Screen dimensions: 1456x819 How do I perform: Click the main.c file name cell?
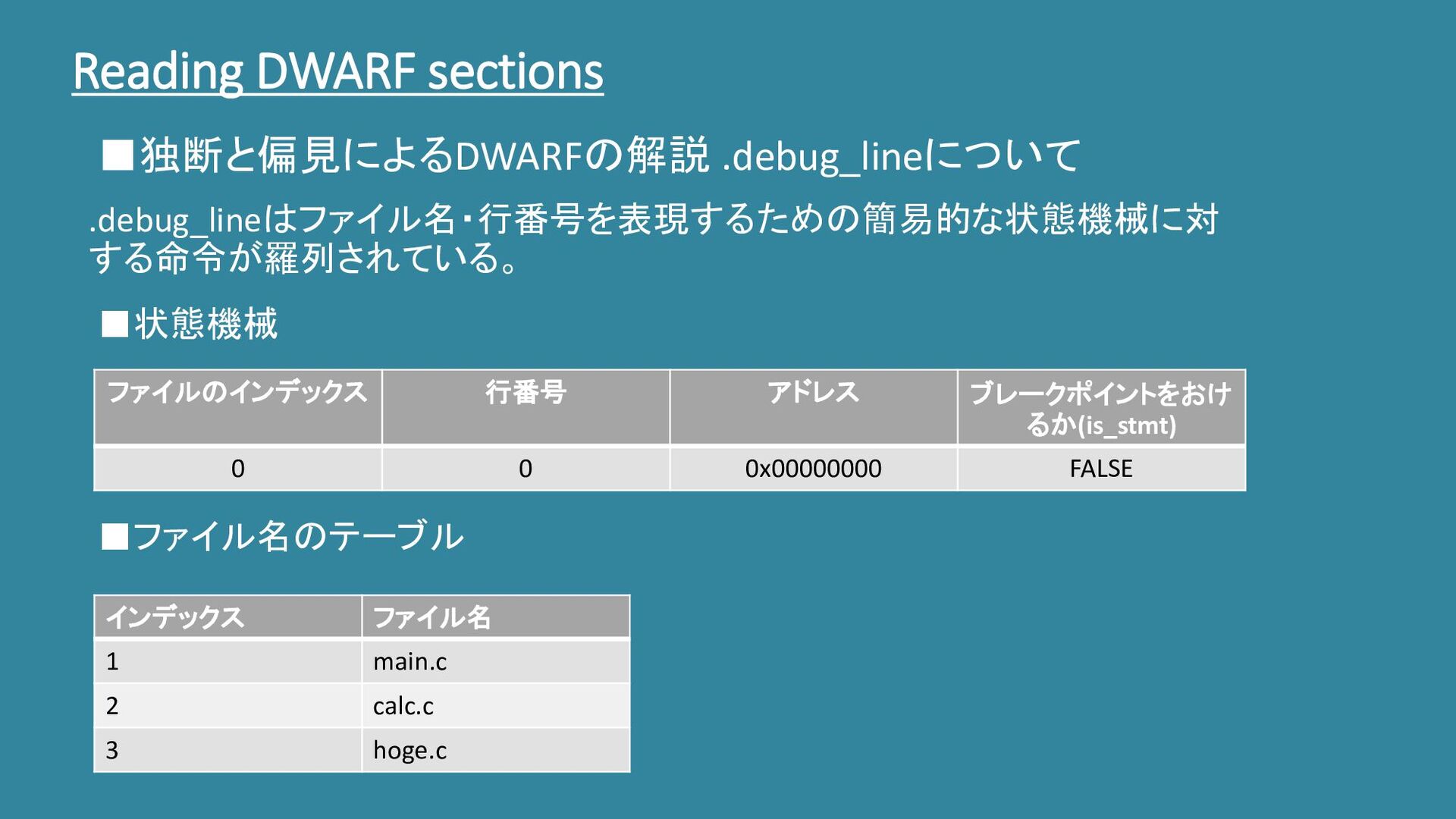[410, 661]
